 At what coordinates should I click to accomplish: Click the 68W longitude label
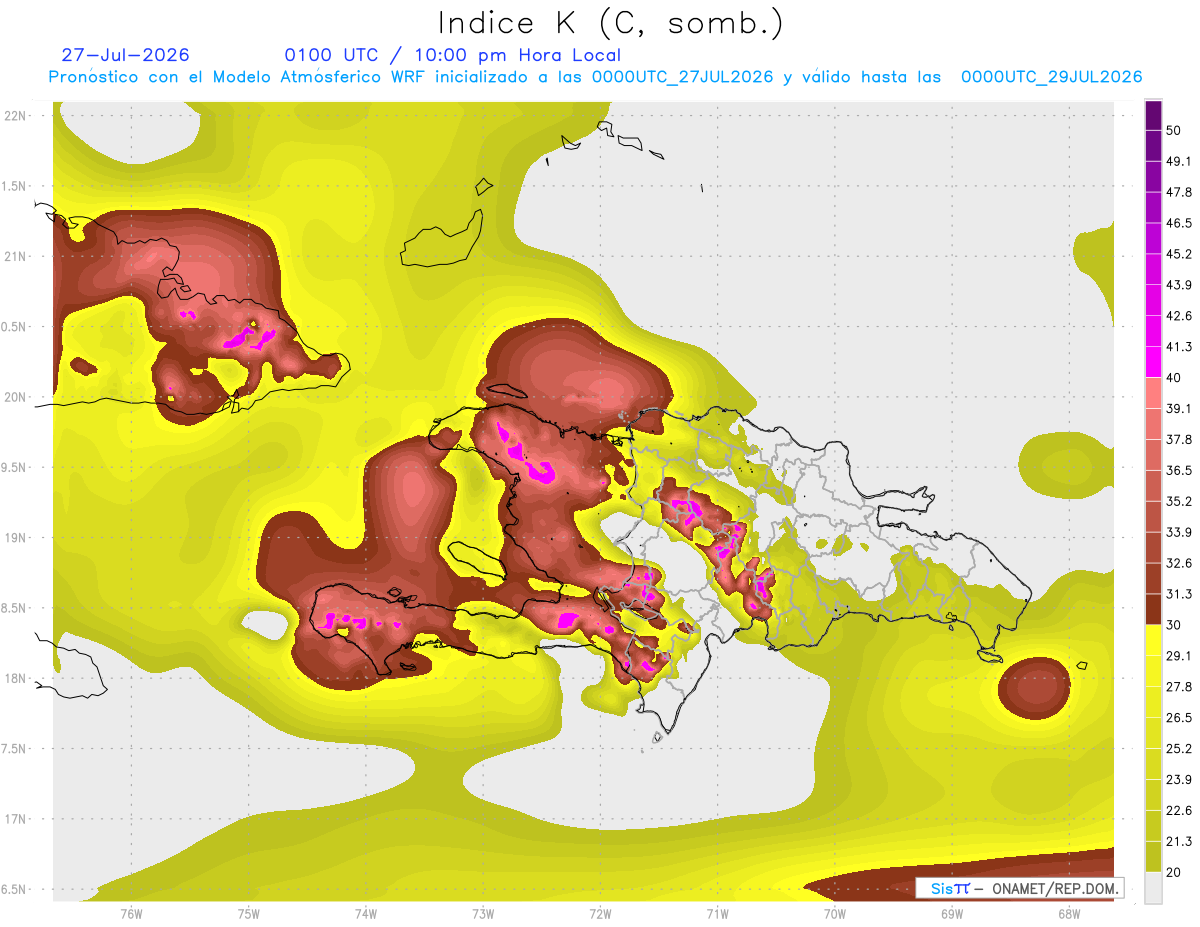point(1068,913)
